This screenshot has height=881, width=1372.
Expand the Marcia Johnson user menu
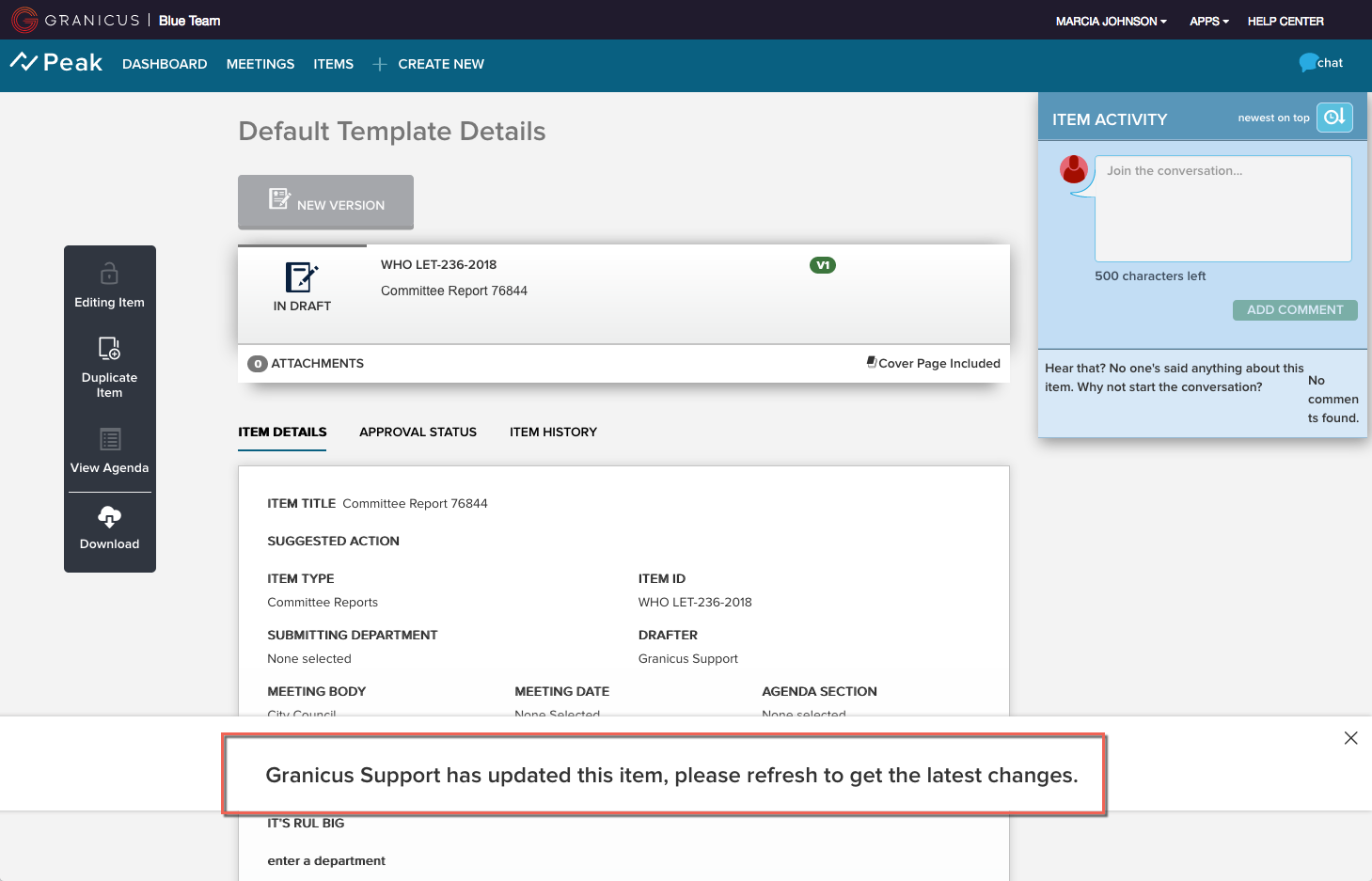click(x=1111, y=21)
